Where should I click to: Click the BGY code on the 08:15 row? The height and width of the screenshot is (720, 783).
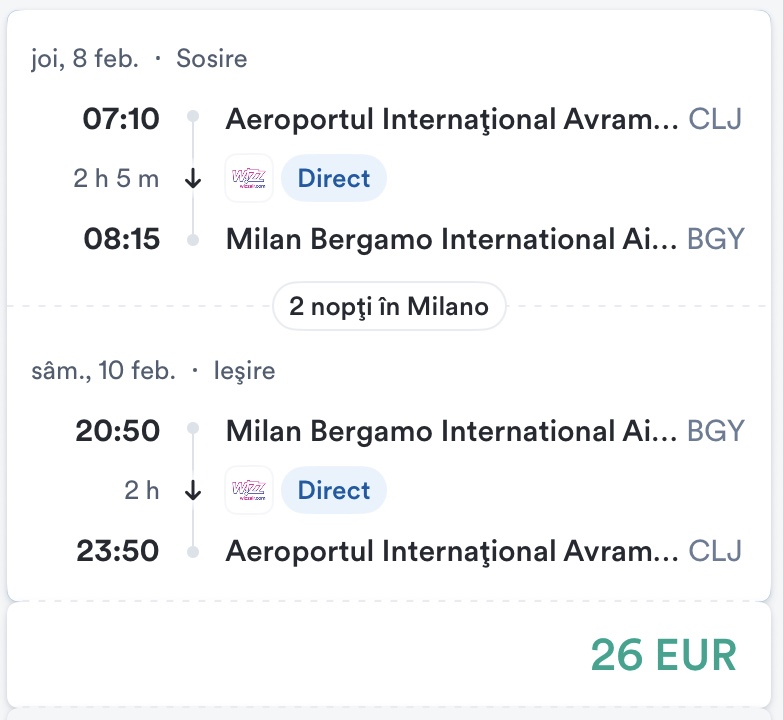716,240
